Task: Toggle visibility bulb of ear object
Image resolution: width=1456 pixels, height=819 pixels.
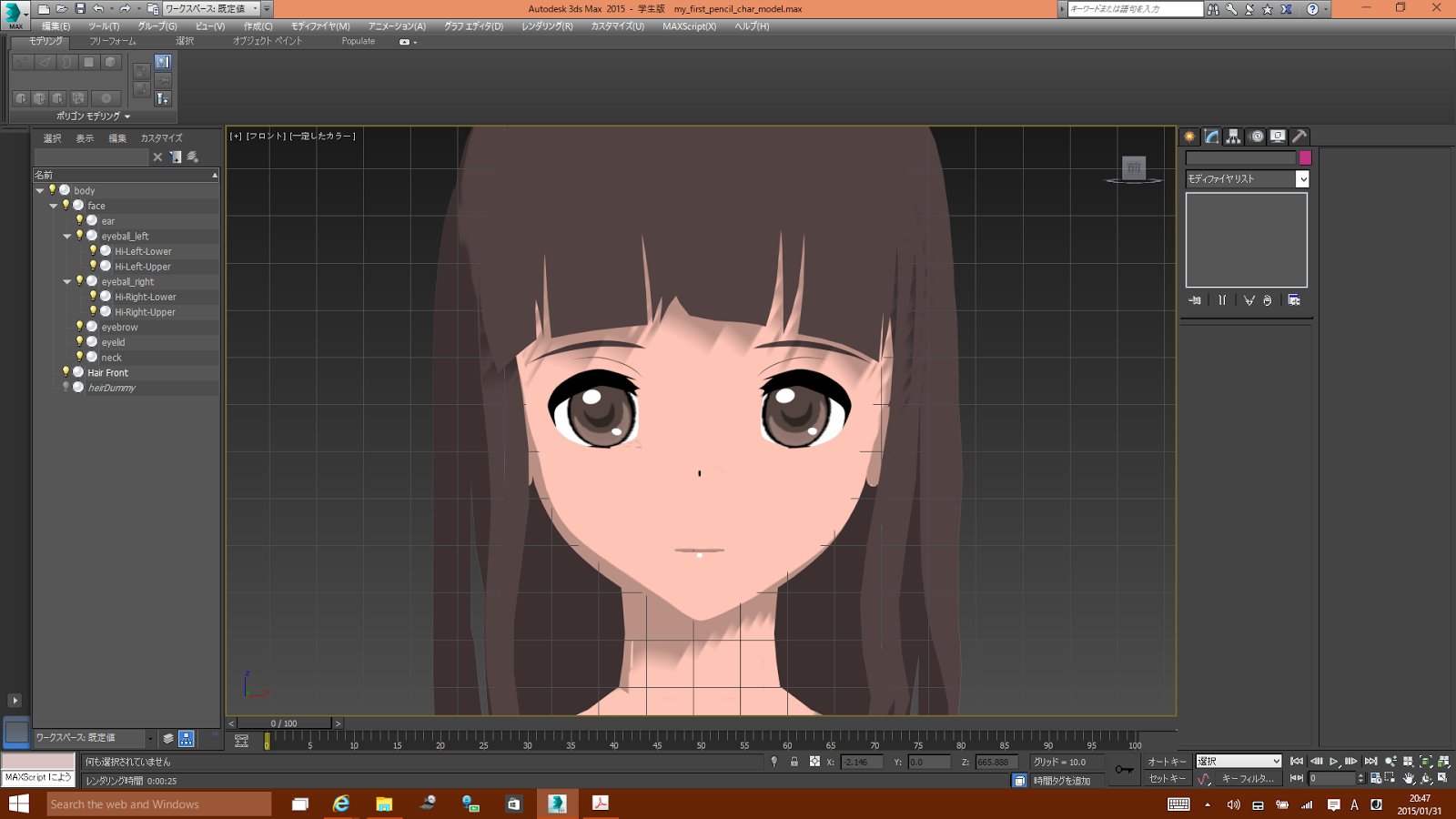Action: tap(79, 220)
